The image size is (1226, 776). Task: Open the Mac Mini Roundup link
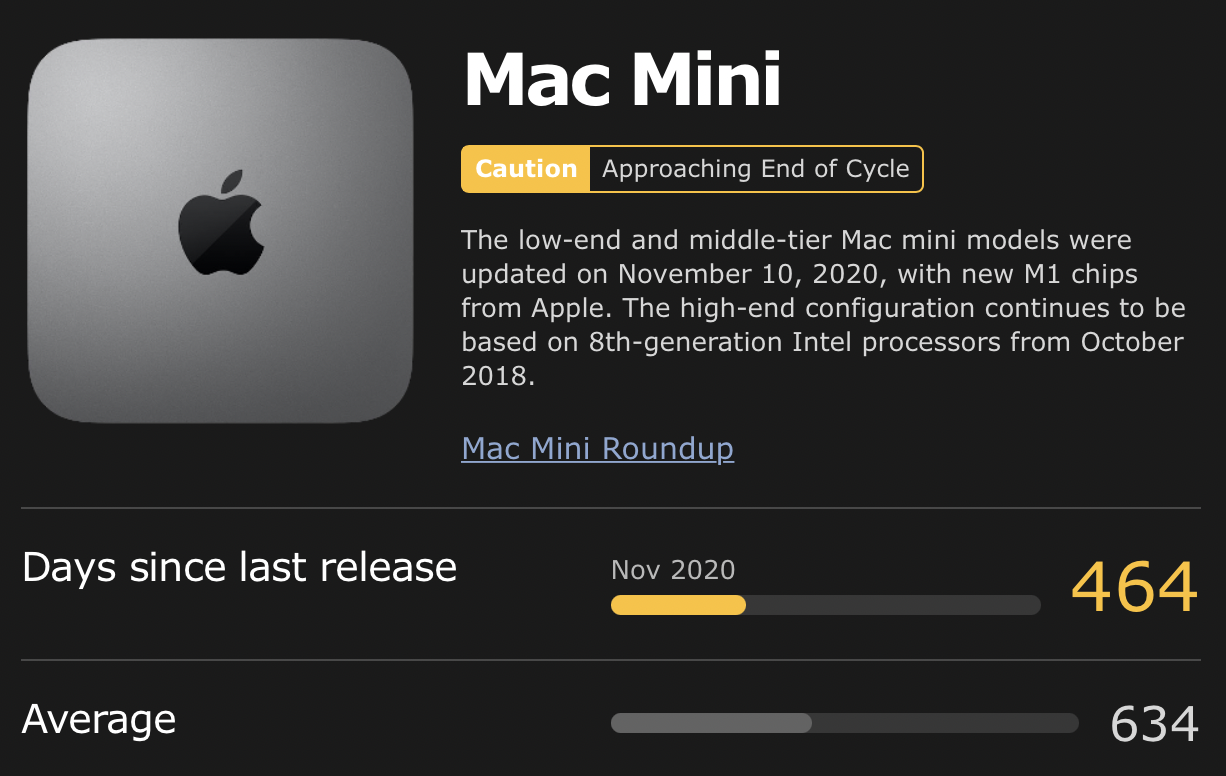coord(597,448)
